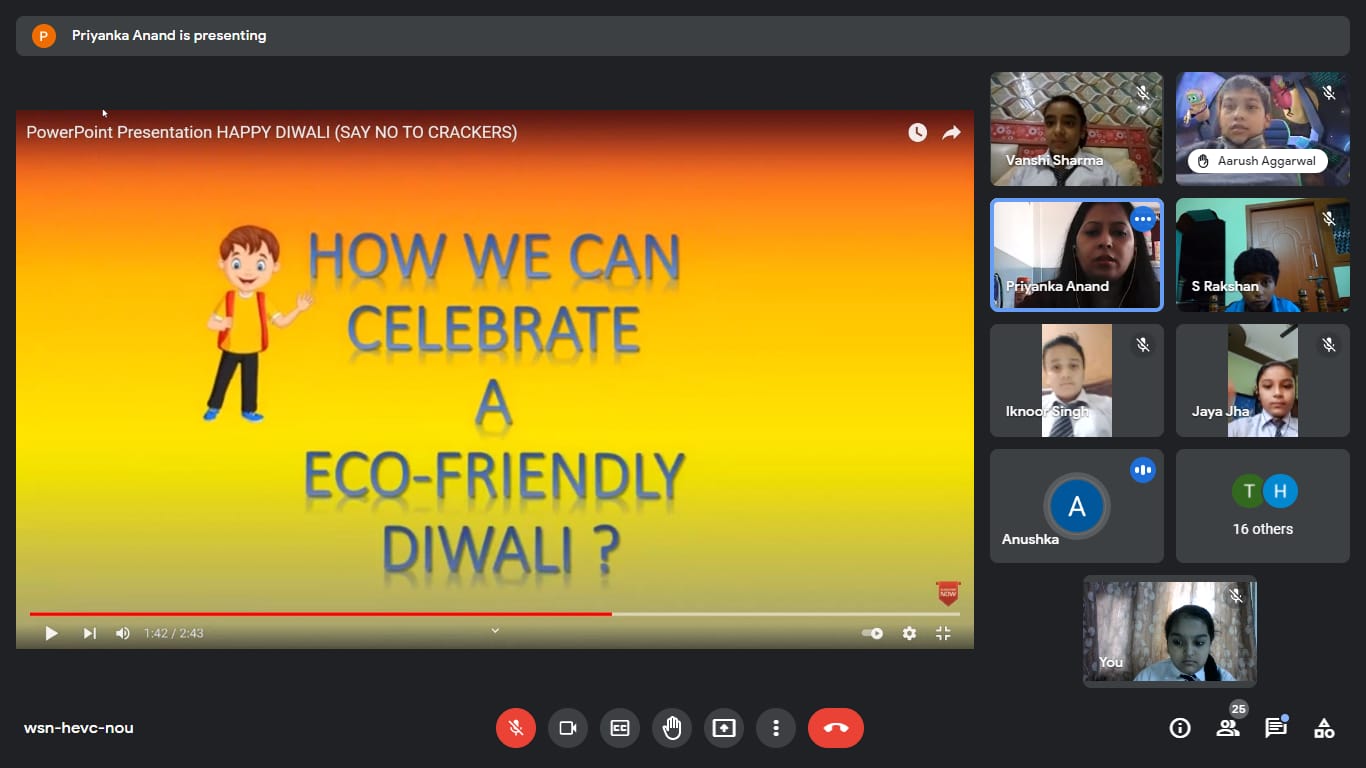Play the presentation video
The height and width of the screenshot is (768, 1366).
pos(51,633)
